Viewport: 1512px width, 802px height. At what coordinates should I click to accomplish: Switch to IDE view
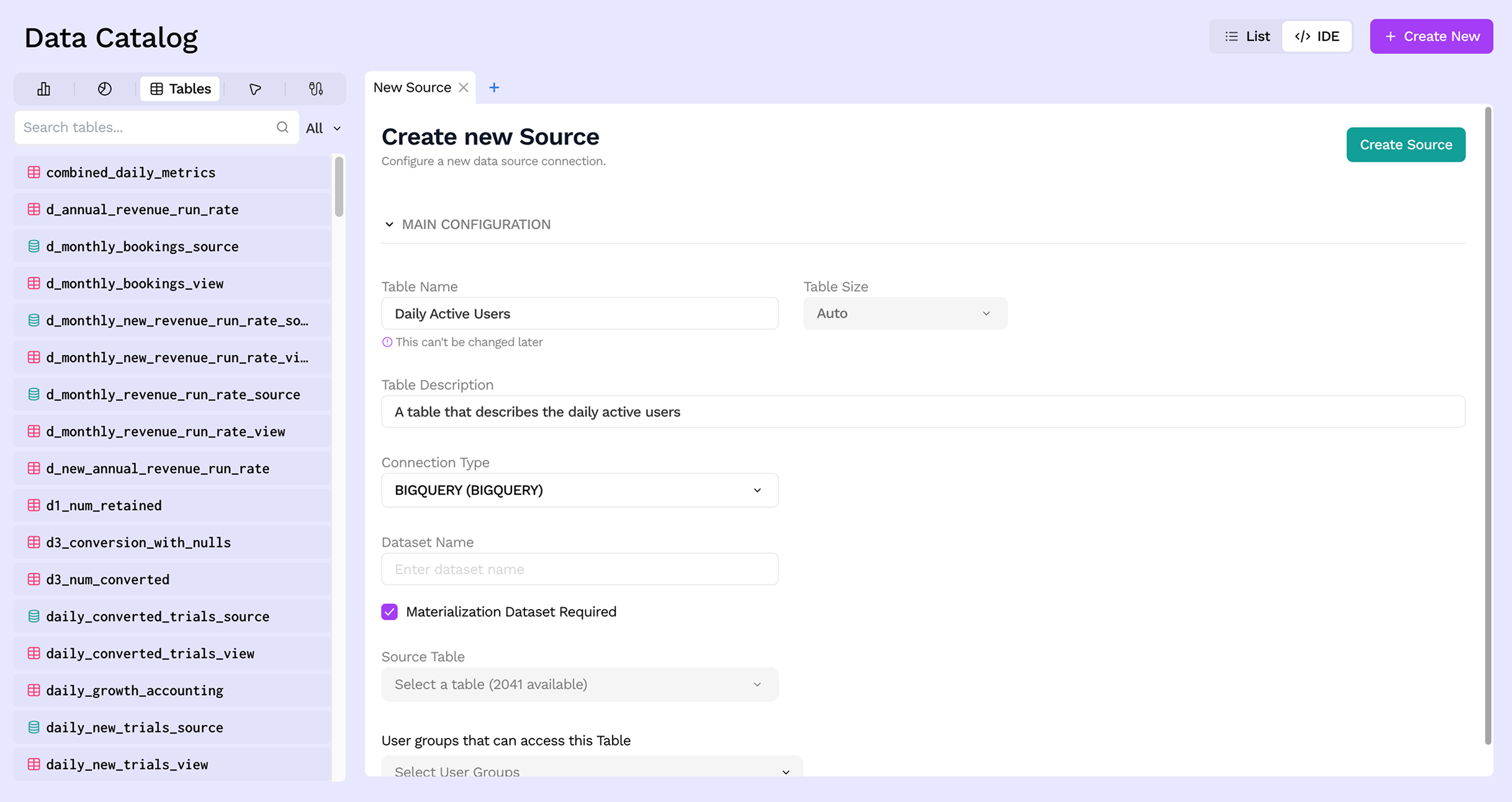[1317, 37]
